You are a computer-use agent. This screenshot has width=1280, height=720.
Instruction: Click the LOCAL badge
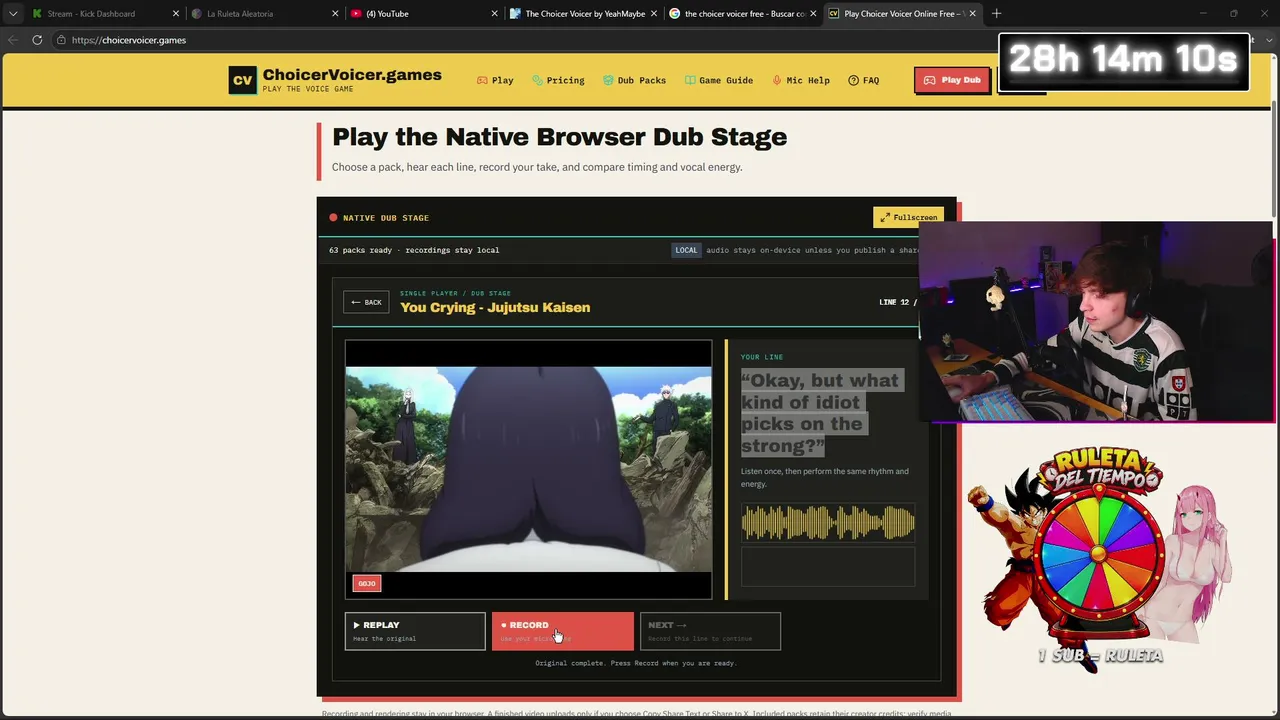[x=686, y=250]
